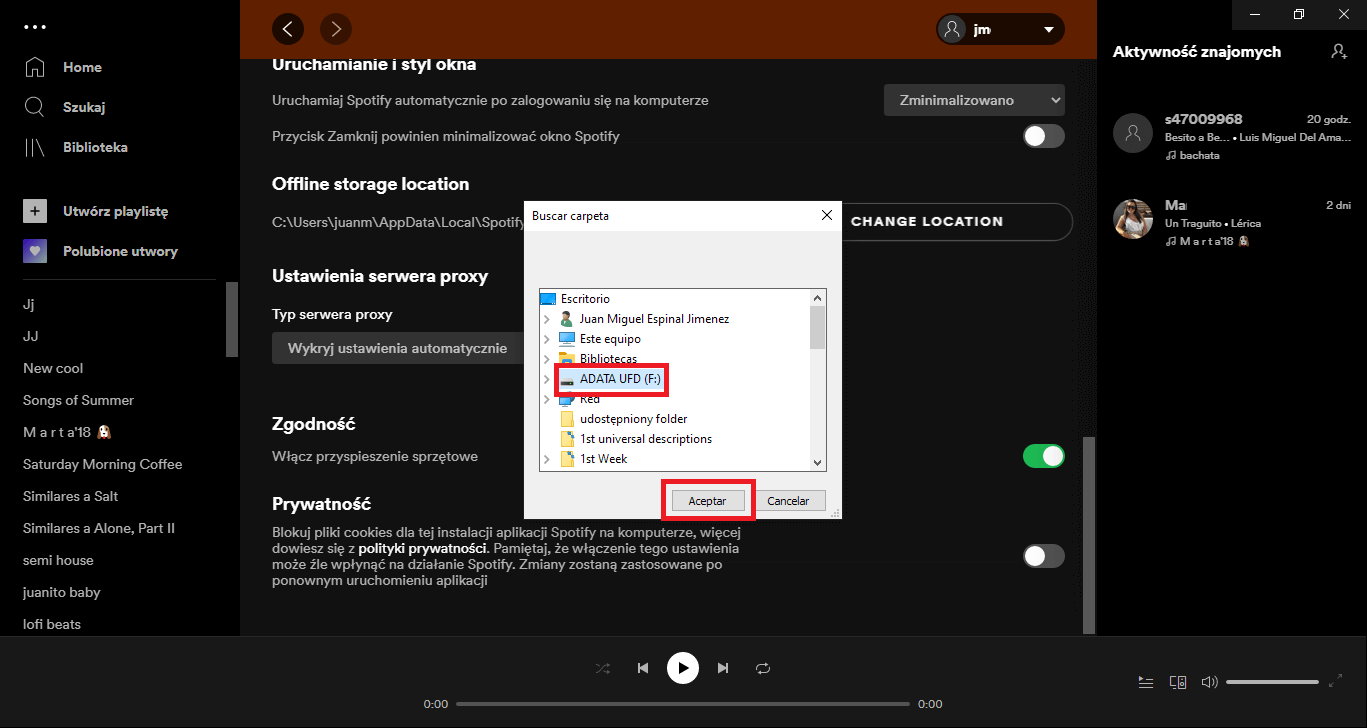Open the lofi beats playlist
The image size is (1367, 728).
tap(52, 624)
